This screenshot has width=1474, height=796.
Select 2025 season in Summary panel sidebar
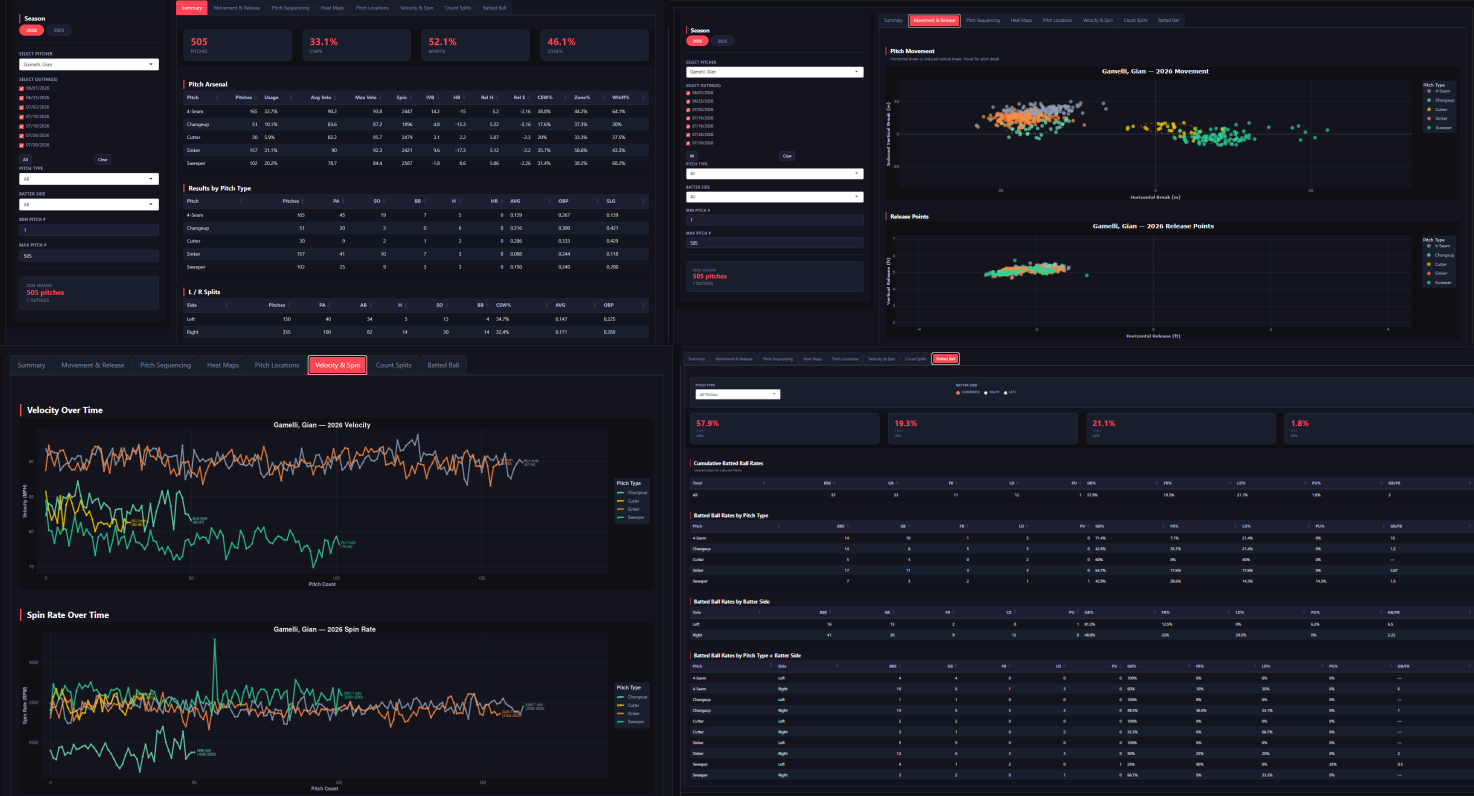click(59, 31)
